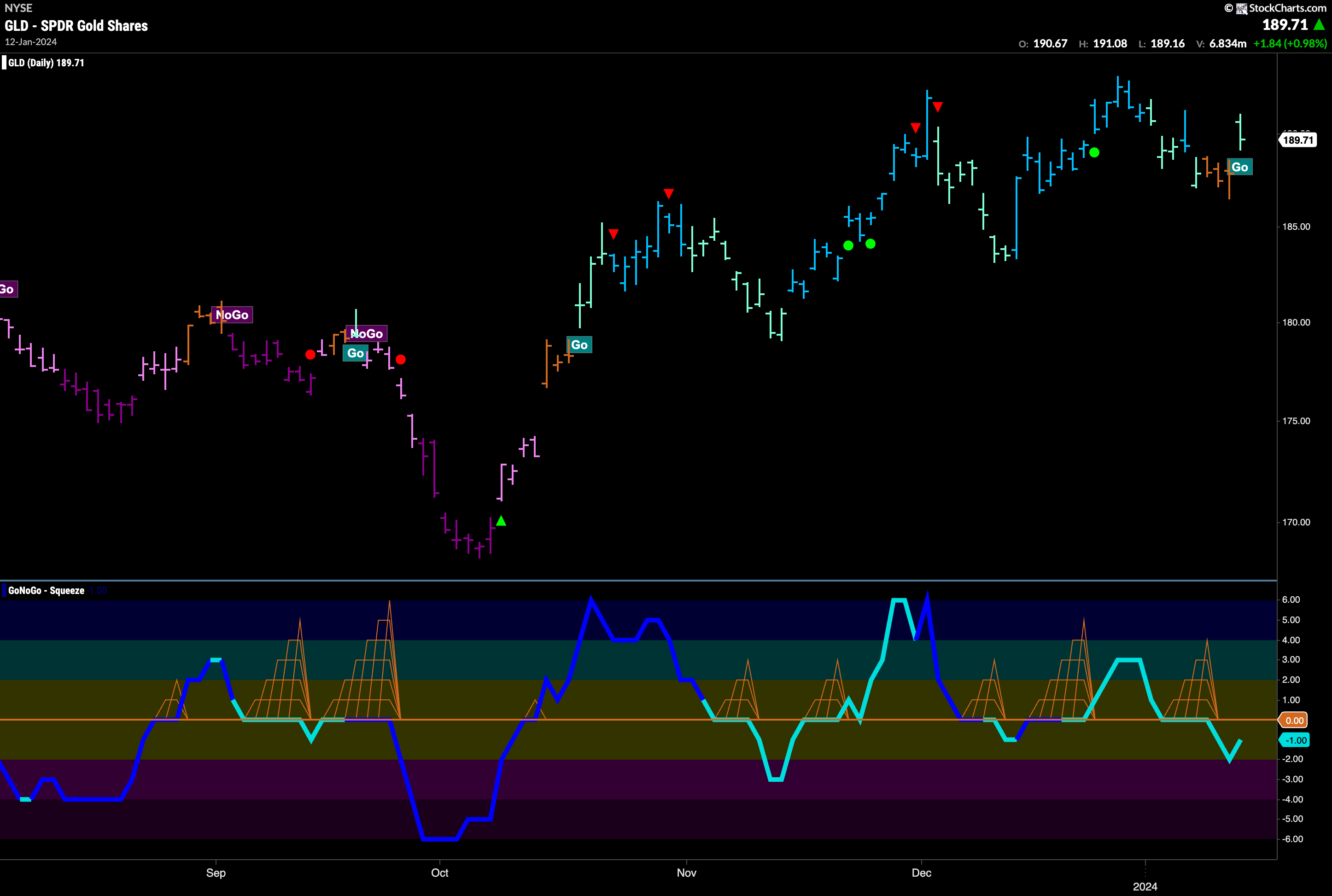Click the red down-triangle in mid-October
The height and width of the screenshot is (896, 1332).
(613, 234)
